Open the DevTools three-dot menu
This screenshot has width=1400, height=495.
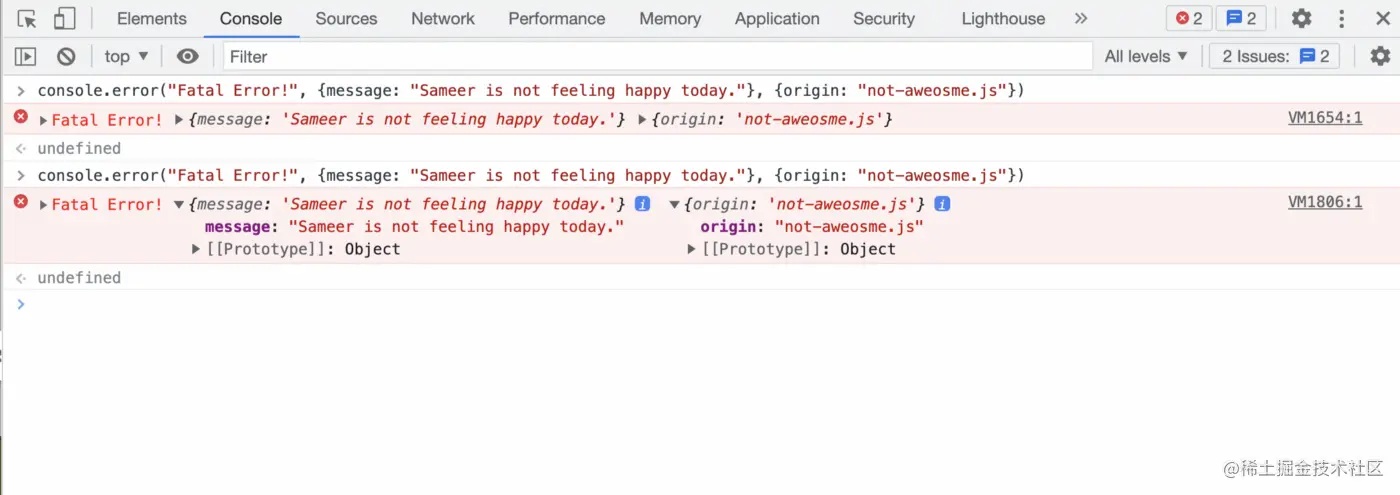point(1342,19)
